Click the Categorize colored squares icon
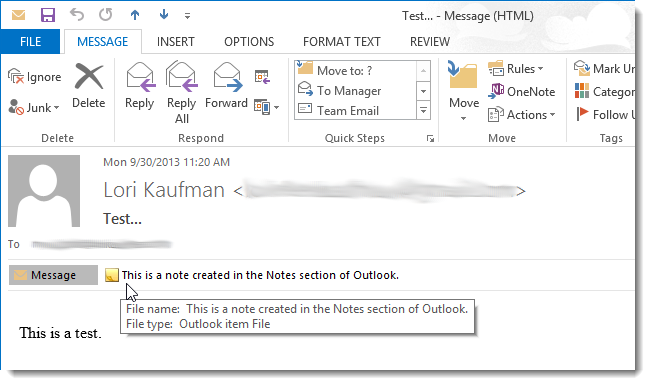The height and width of the screenshot is (385, 650). tap(582, 91)
